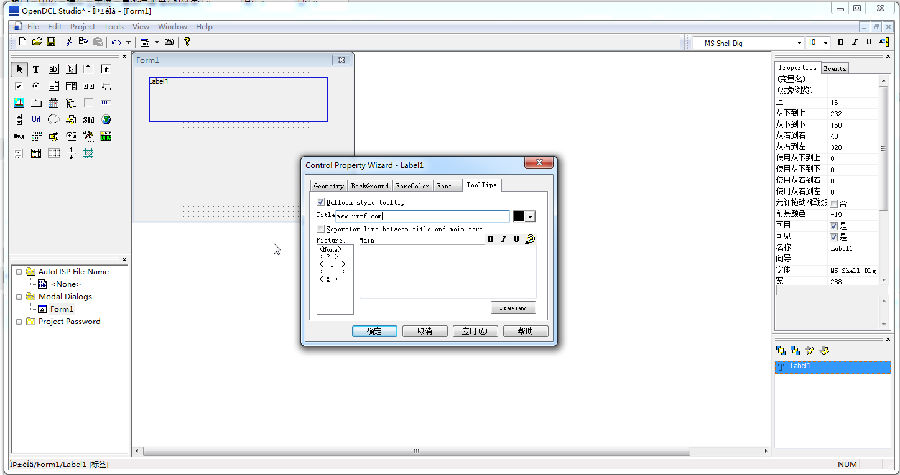Click the New project toolbar icon

[22, 42]
